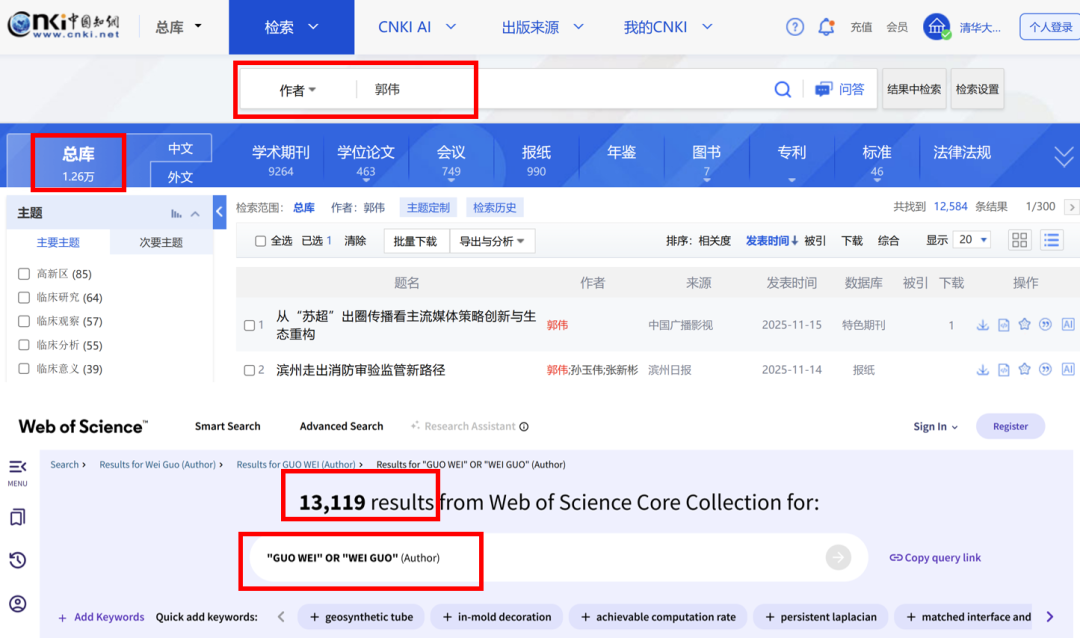Click the 结果中检索 button
This screenshot has width=1080, height=638.
coord(914,89)
